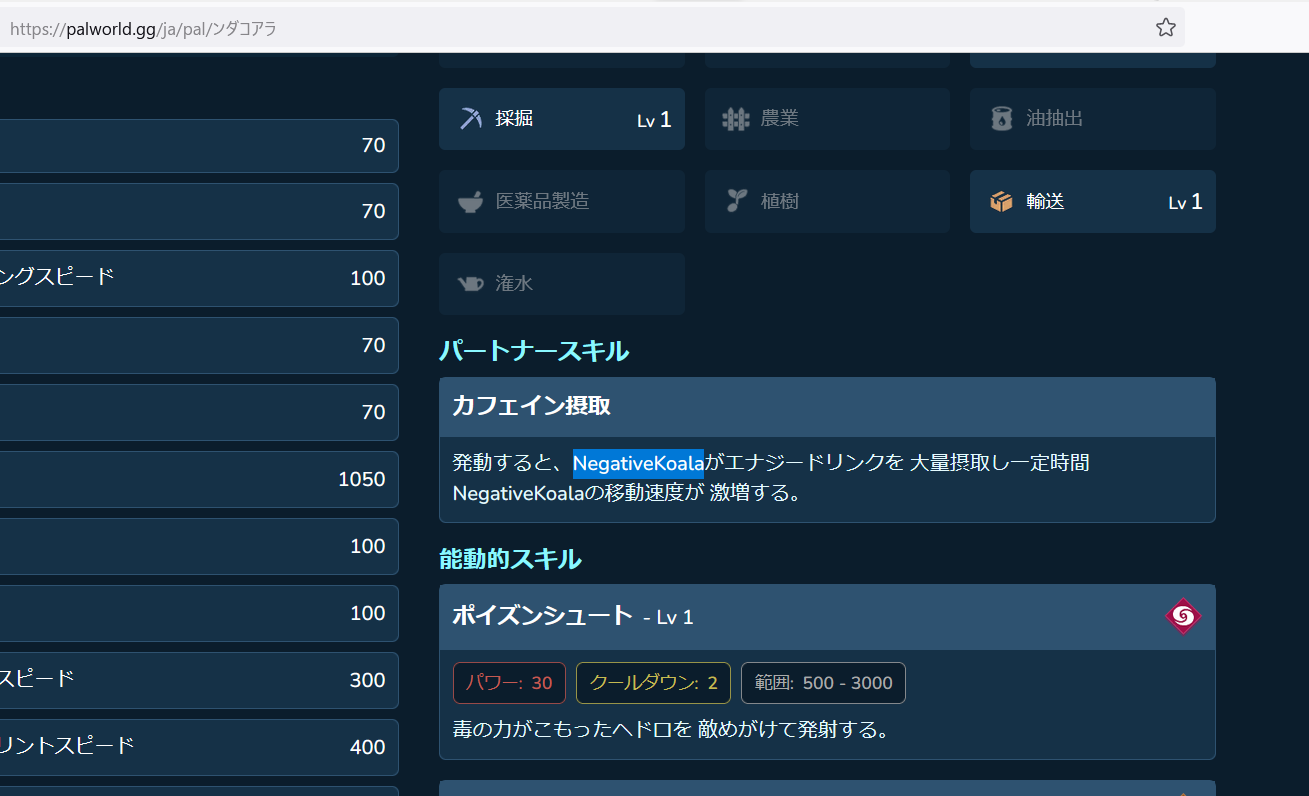Click the stat row showing 1050

tap(199, 479)
